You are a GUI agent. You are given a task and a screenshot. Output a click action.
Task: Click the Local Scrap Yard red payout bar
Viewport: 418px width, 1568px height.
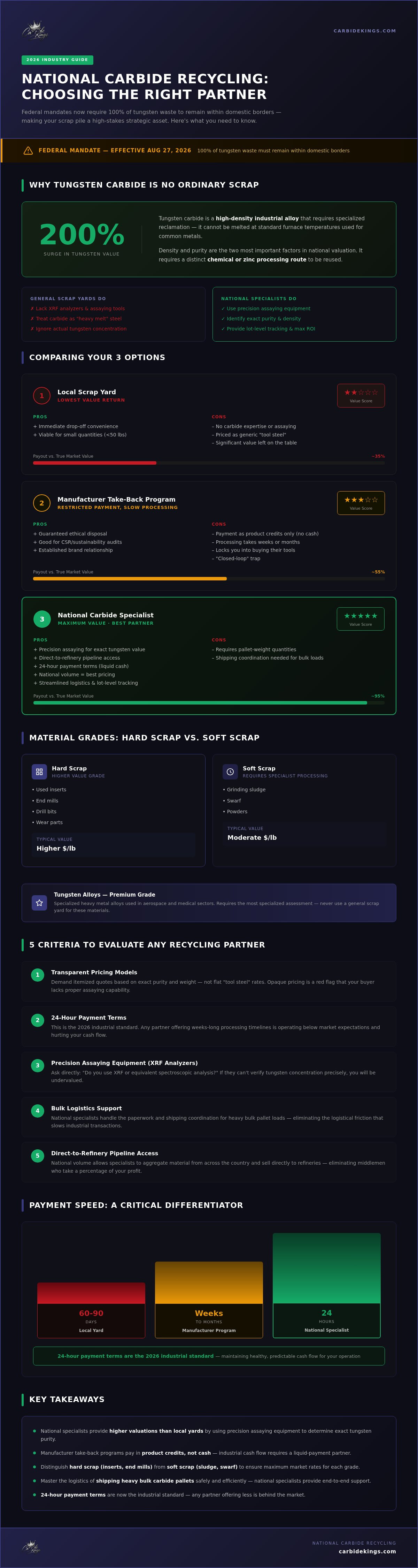point(94,463)
